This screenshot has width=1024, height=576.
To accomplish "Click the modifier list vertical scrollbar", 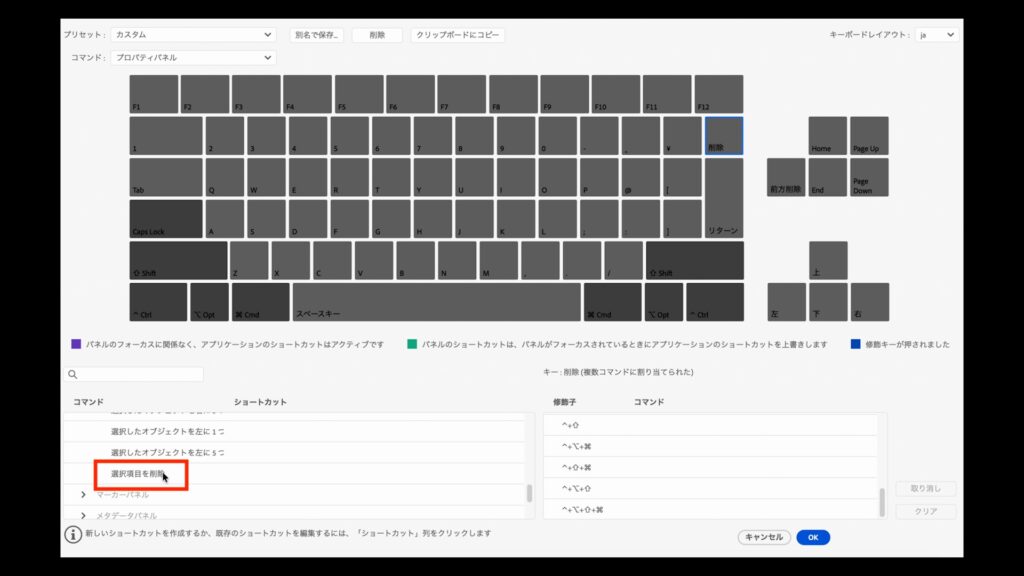I will coord(882,502).
